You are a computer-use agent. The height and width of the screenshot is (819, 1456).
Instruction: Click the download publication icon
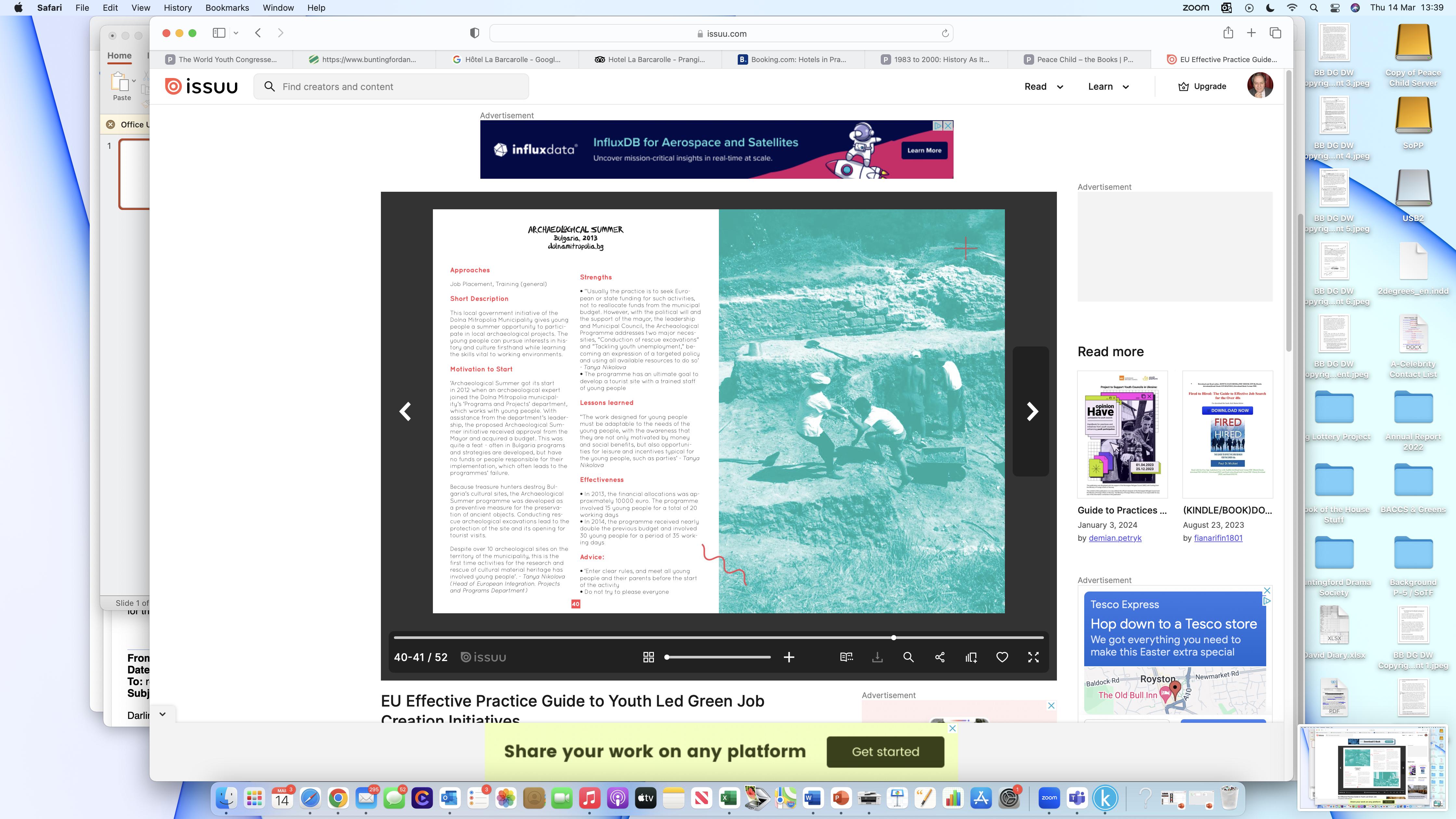pos(877,657)
